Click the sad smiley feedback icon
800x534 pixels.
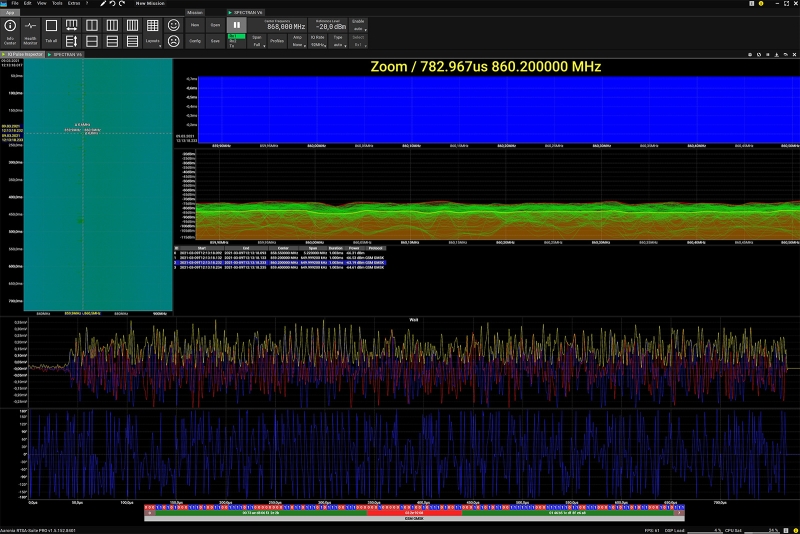click(174, 42)
